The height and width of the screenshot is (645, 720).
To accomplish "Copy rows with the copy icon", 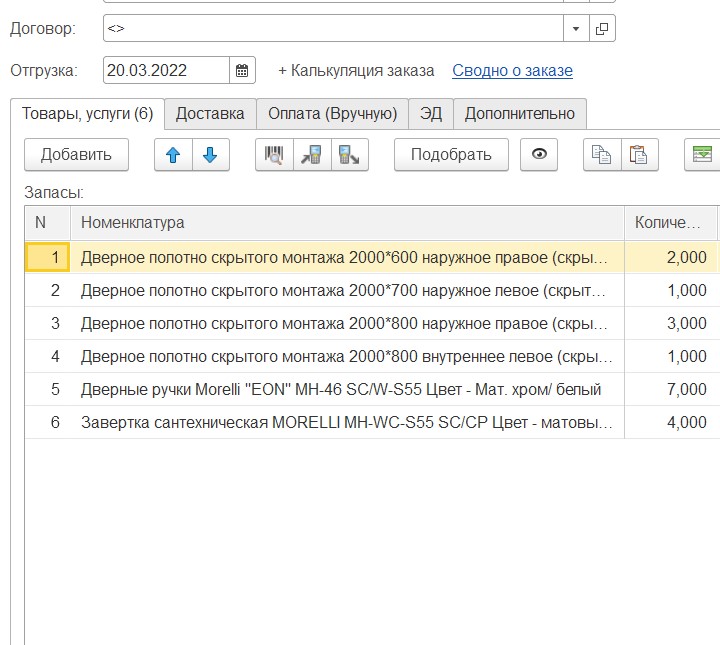I will 602,155.
